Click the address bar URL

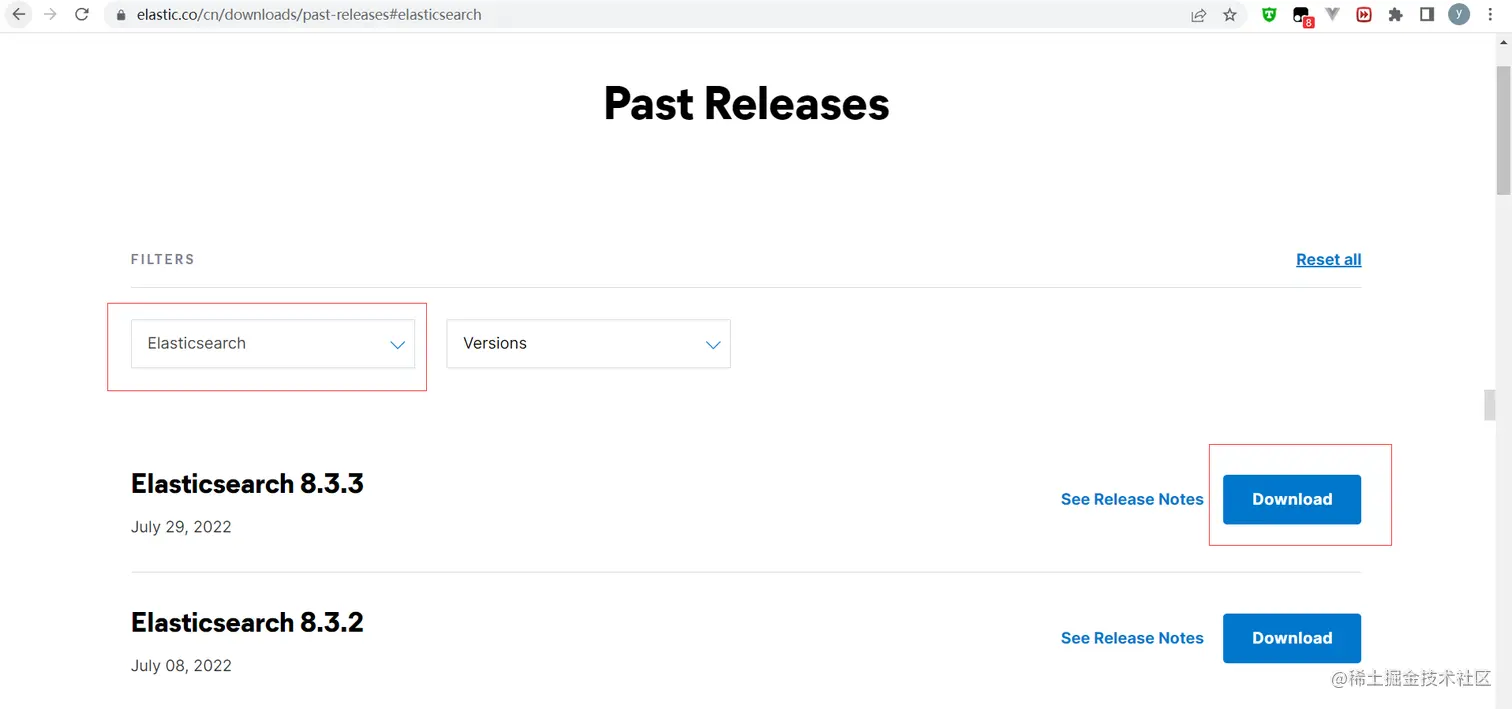click(309, 15)
